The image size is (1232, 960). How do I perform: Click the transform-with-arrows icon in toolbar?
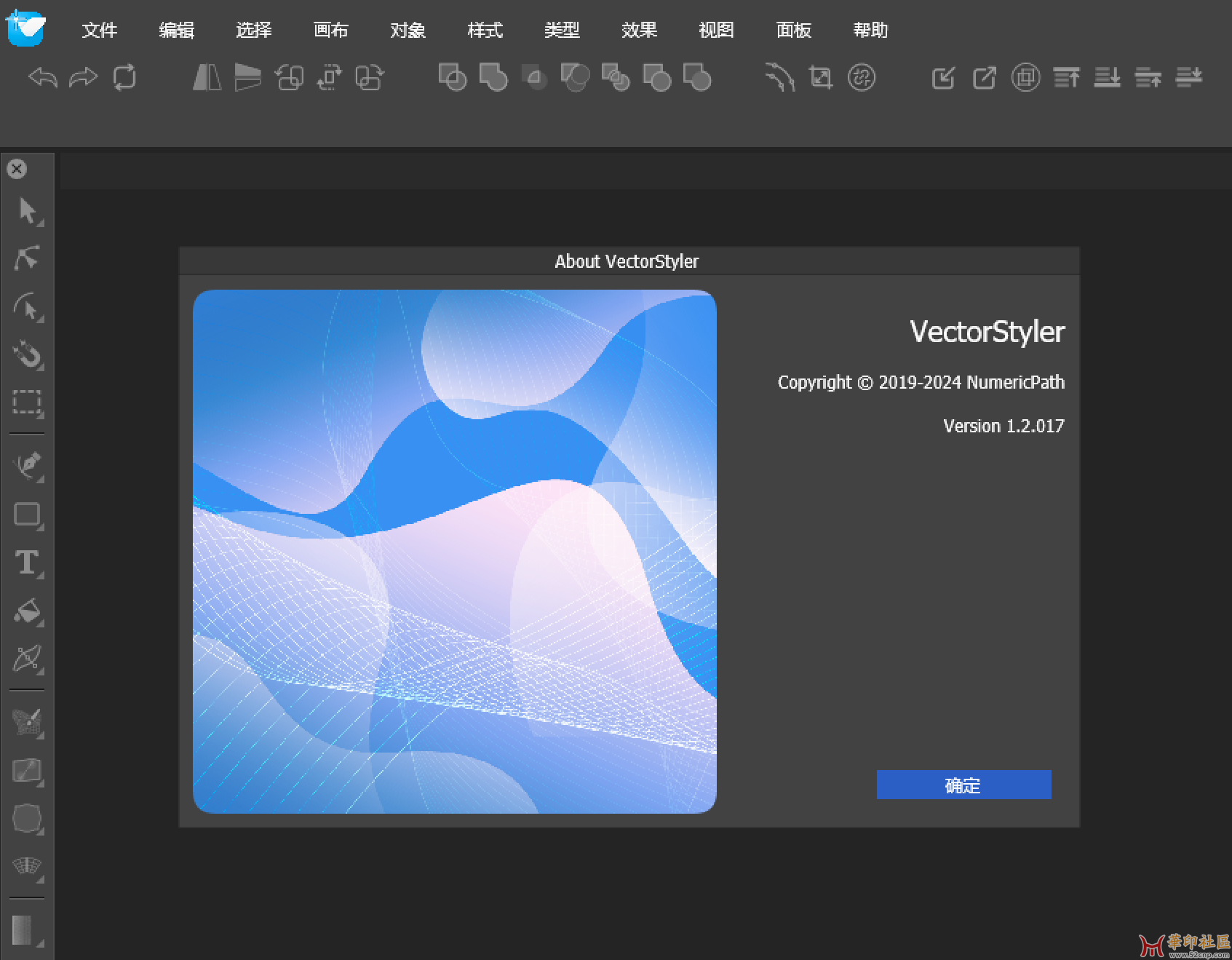pos(330,77)
